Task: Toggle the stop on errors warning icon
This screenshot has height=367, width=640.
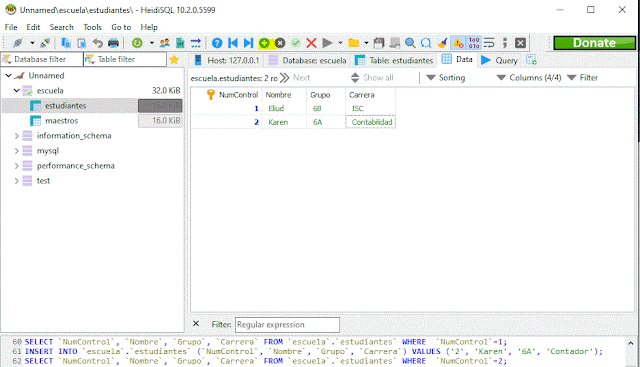Action: [x=458, y=43]
